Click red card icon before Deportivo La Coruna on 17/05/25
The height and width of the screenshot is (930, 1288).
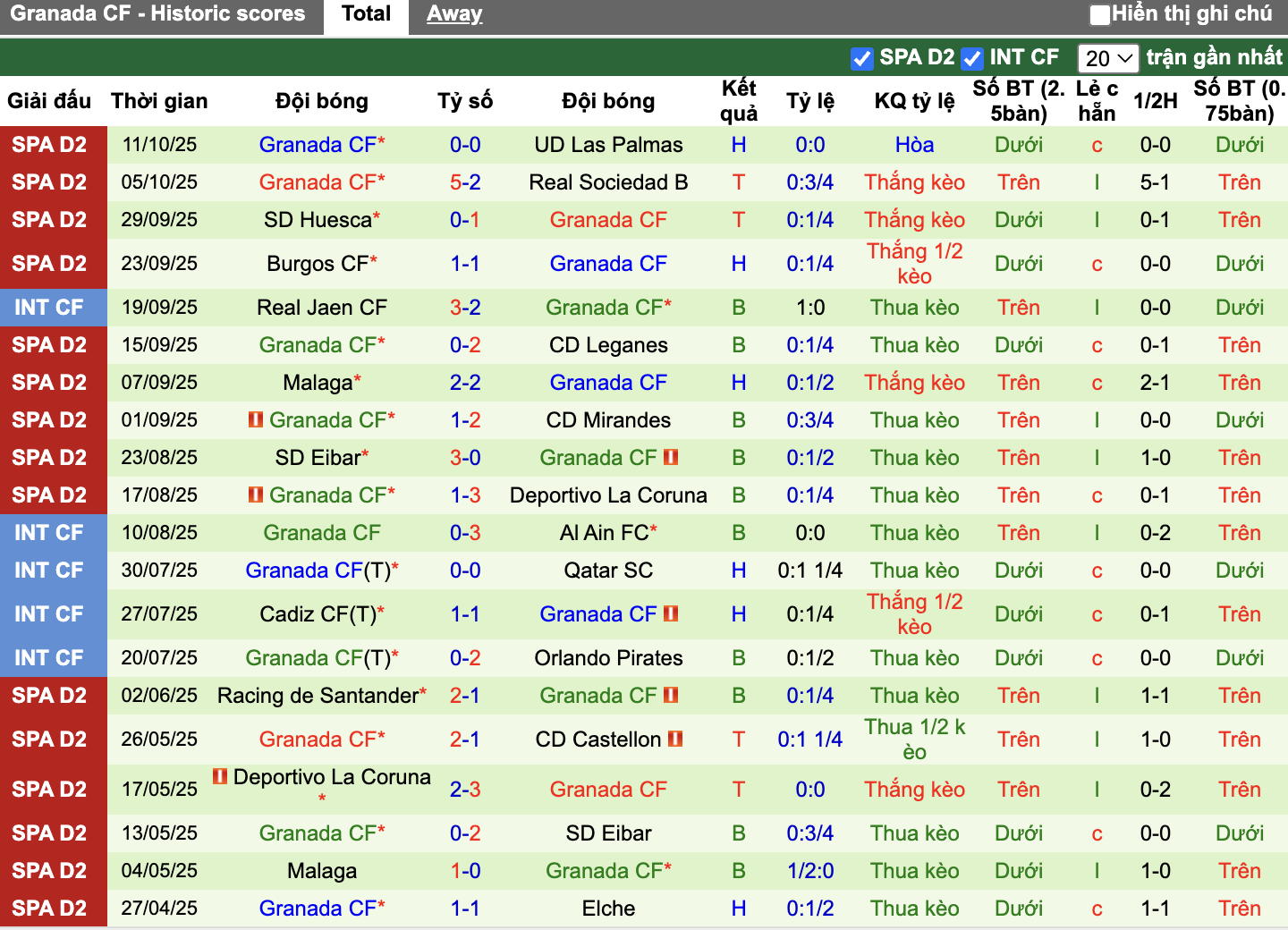(220, 776)
